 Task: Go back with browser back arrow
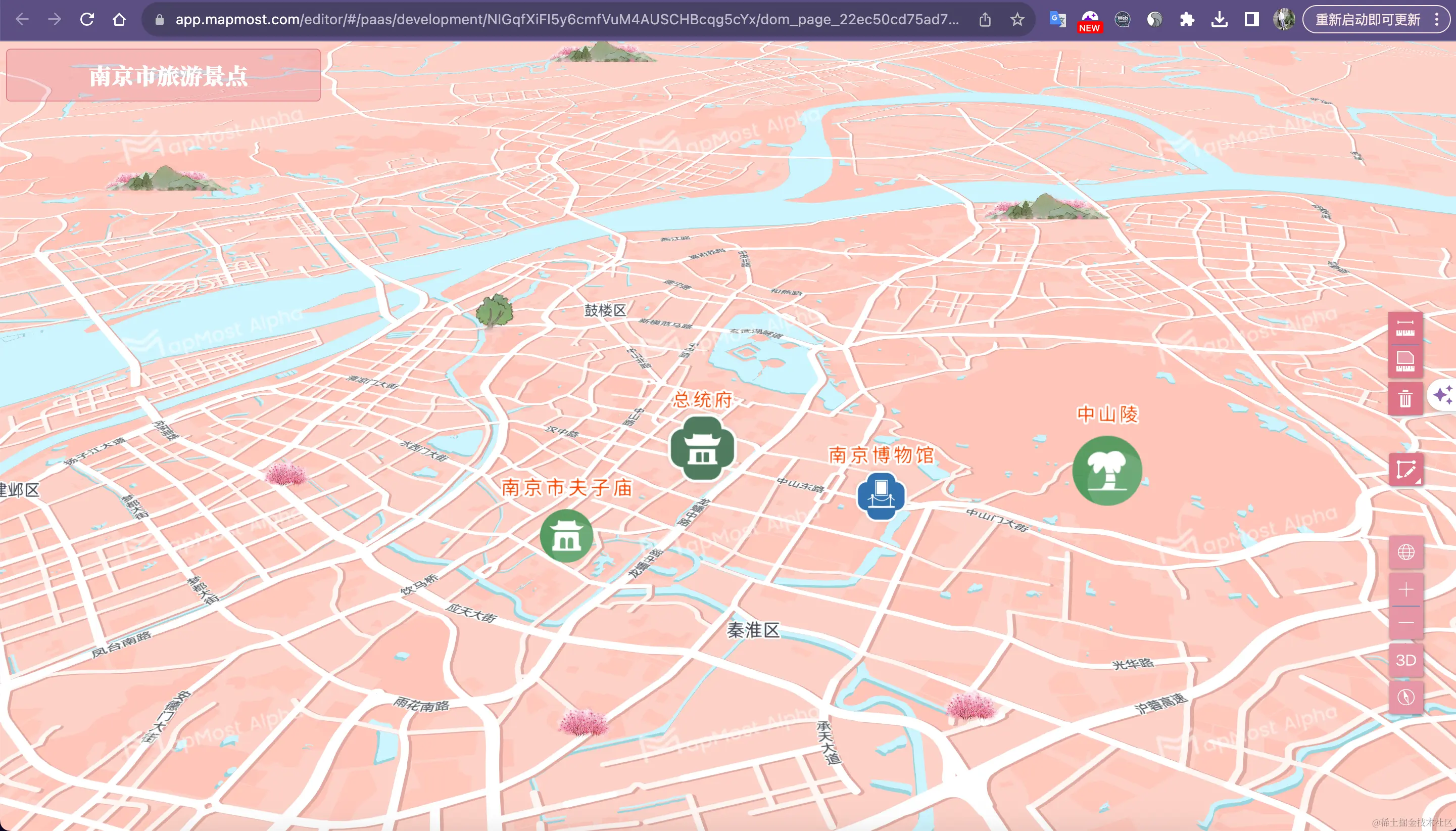(22, 19)
